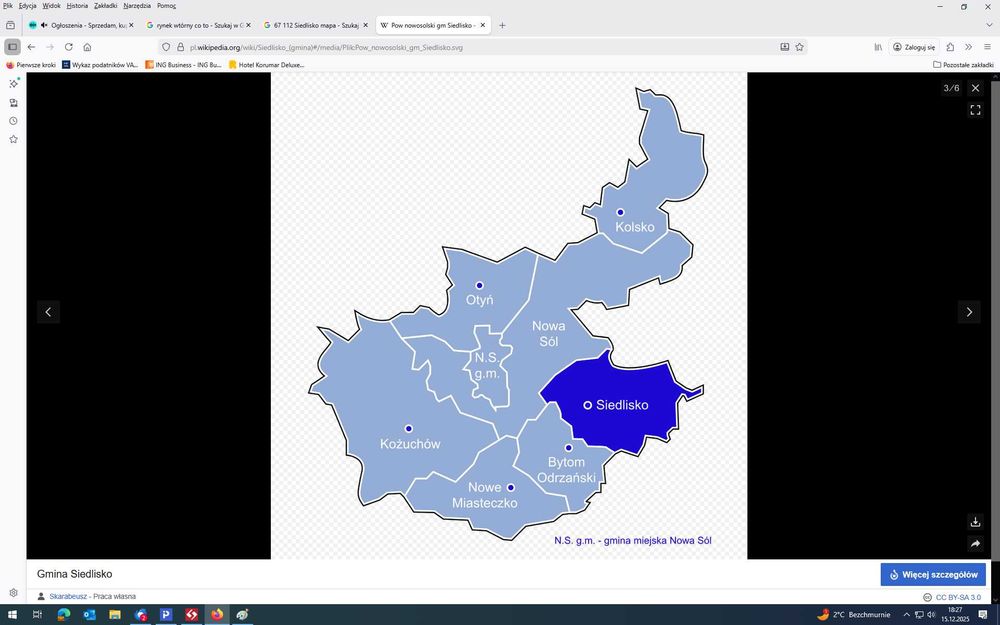Image resolution: width=1000 pixels, height=625 pixels.
Task: Bookmark this page with the star
Action: click(x=799, y=47)
